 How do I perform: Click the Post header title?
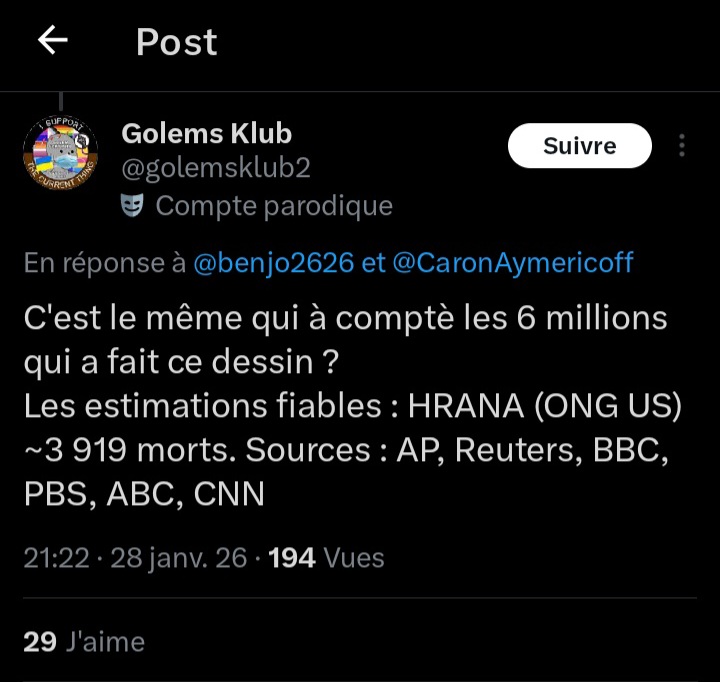tap(176, 42)
